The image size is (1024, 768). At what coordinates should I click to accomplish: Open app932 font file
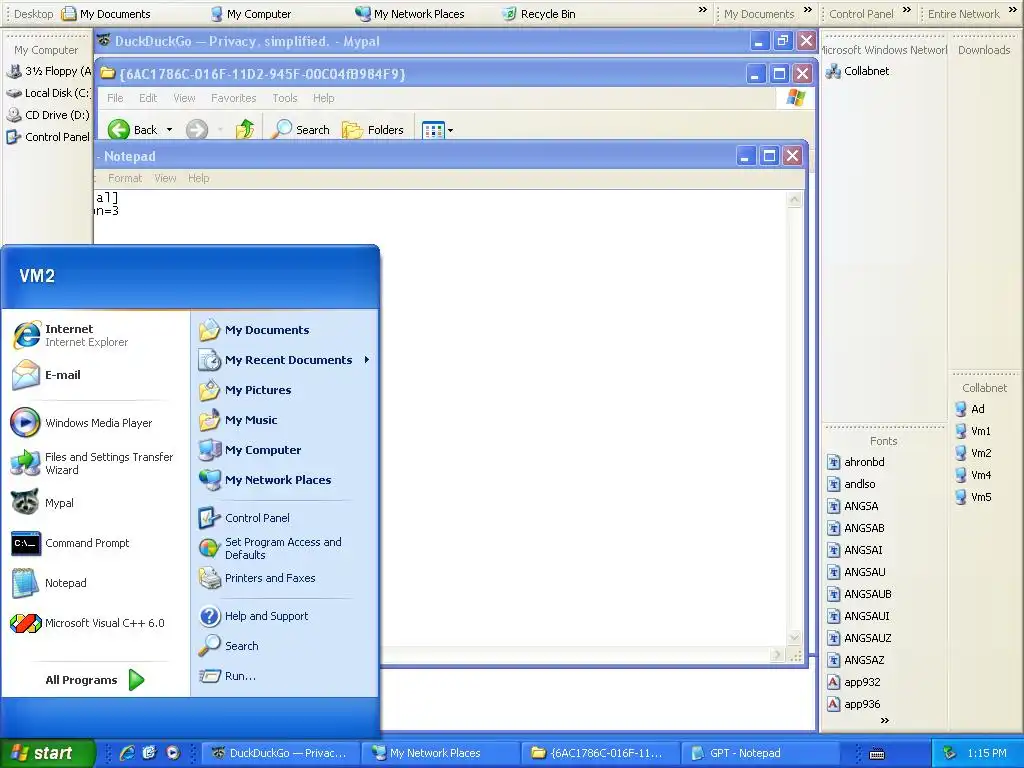[x=854, y=682]
